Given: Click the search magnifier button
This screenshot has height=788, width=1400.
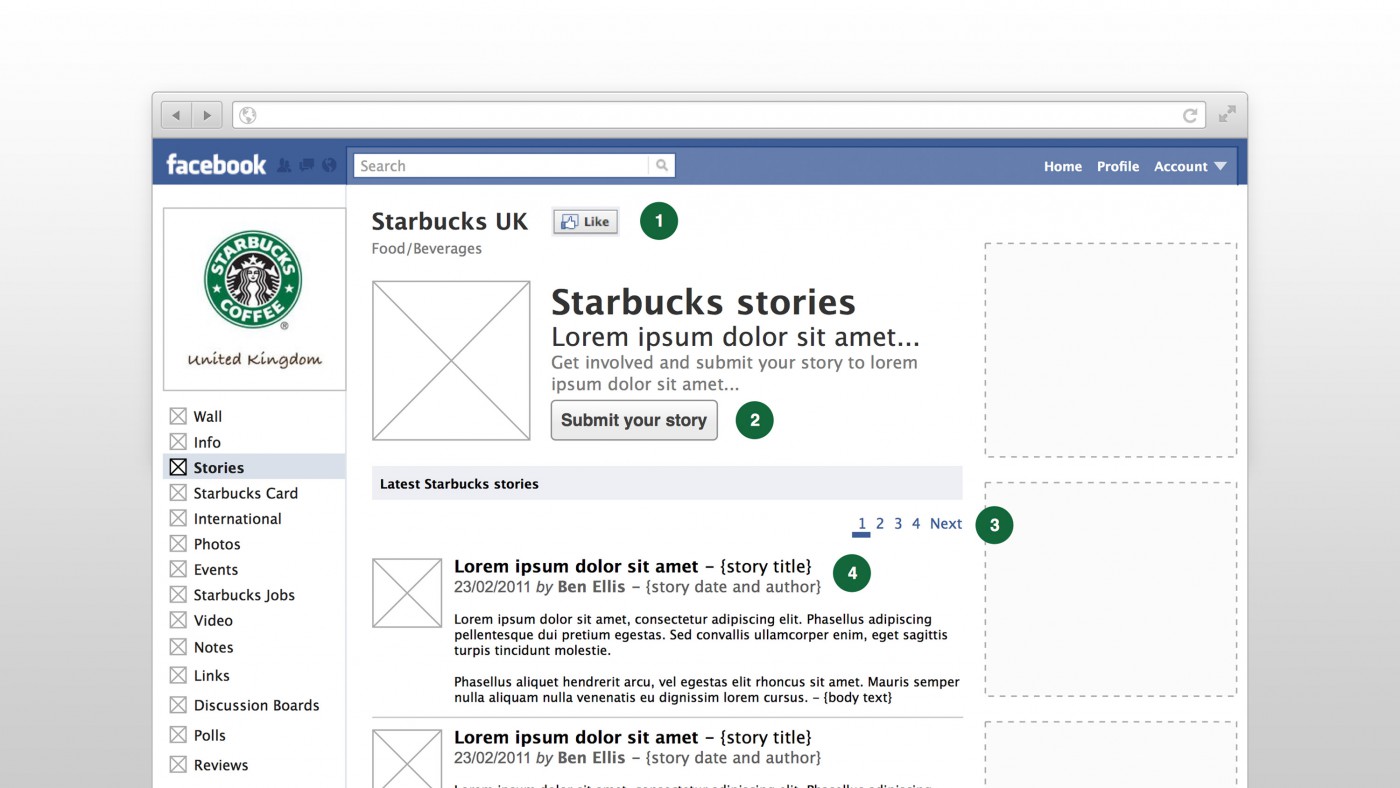Looking at the screenshot, I should tap(661, 166).
